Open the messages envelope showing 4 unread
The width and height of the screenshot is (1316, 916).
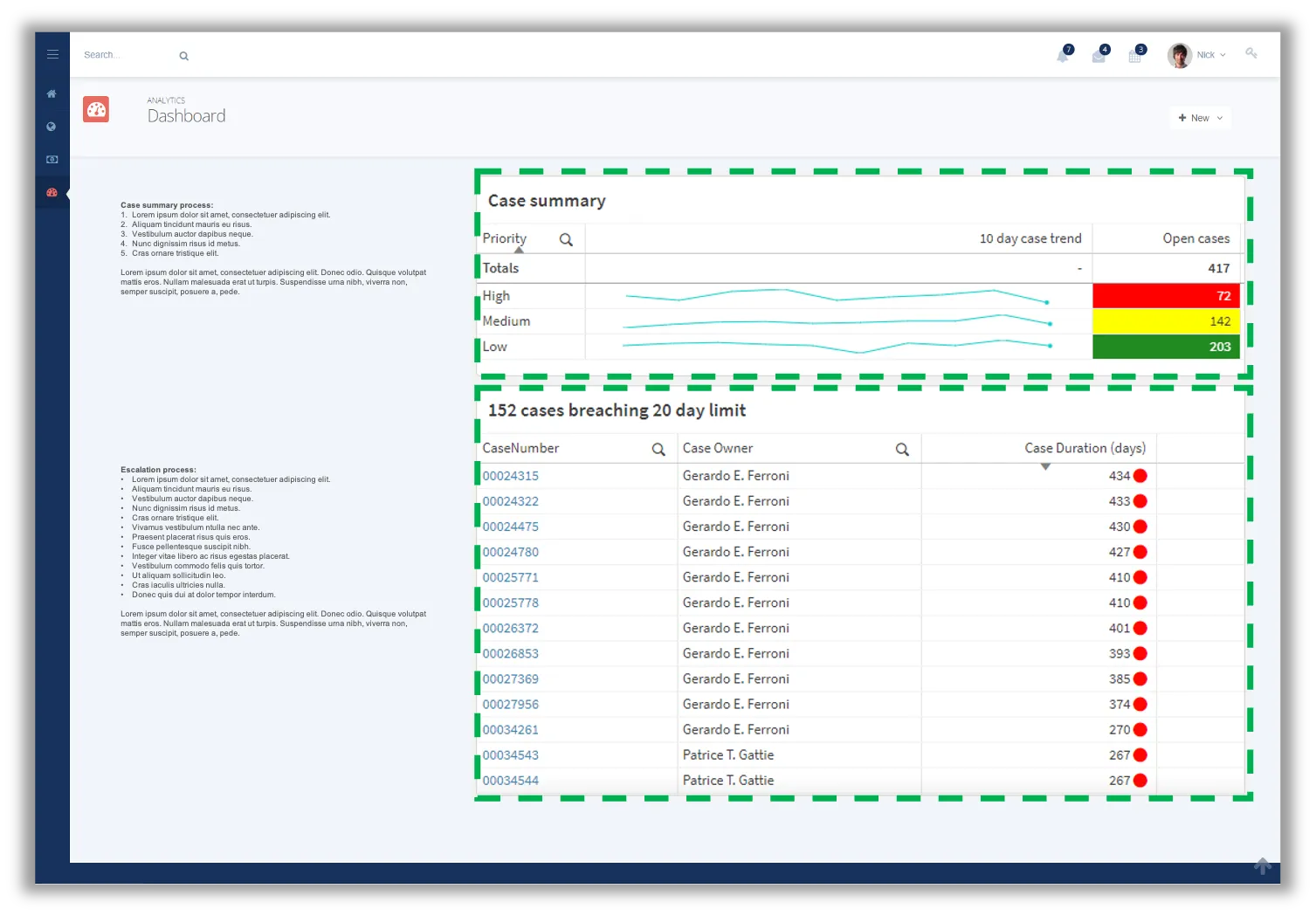(1099, 54)
